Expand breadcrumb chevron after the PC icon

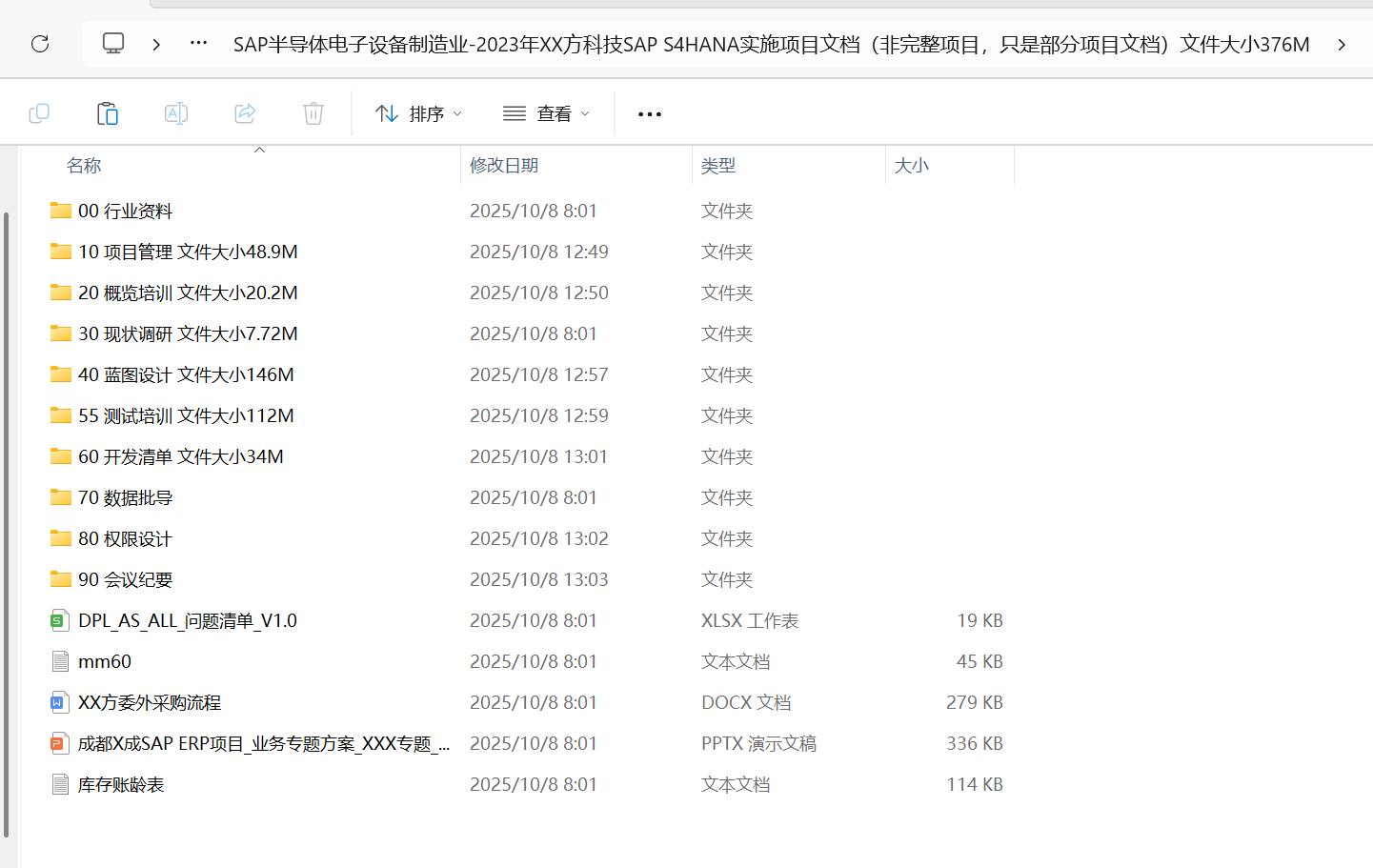pyautogui.click(x=156, y=44)
